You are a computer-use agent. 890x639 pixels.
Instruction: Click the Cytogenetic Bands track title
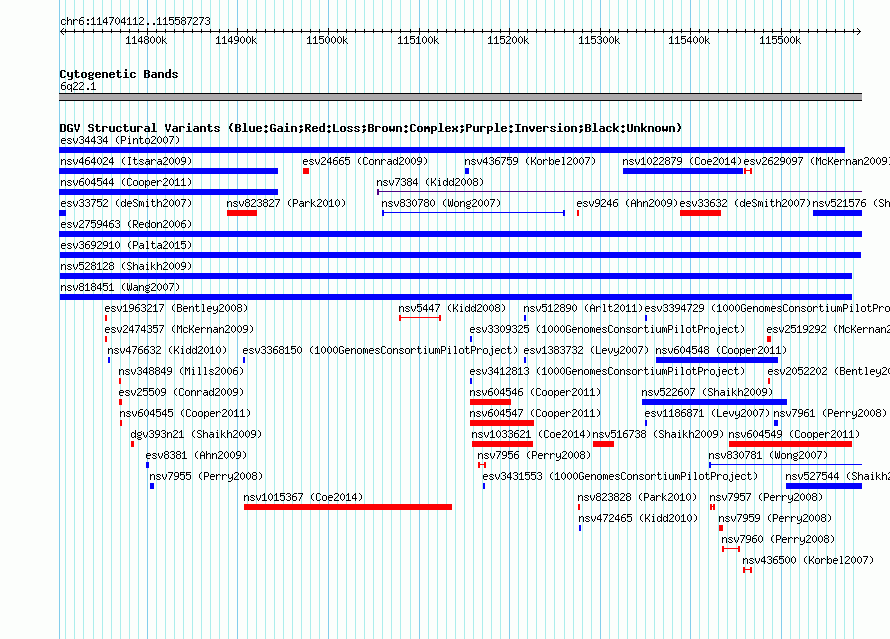tap(119, 74)
